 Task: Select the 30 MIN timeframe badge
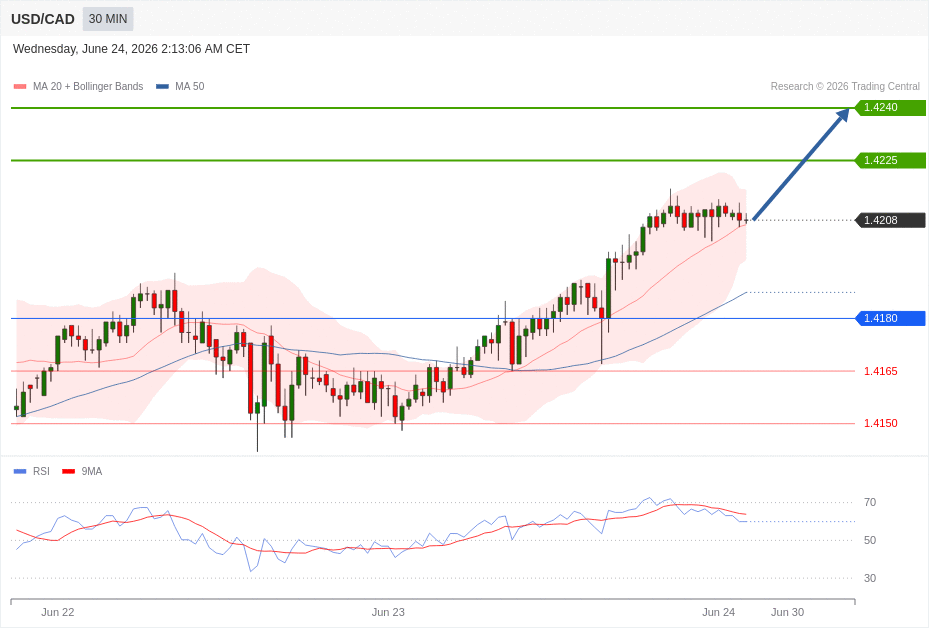(108, 19)
